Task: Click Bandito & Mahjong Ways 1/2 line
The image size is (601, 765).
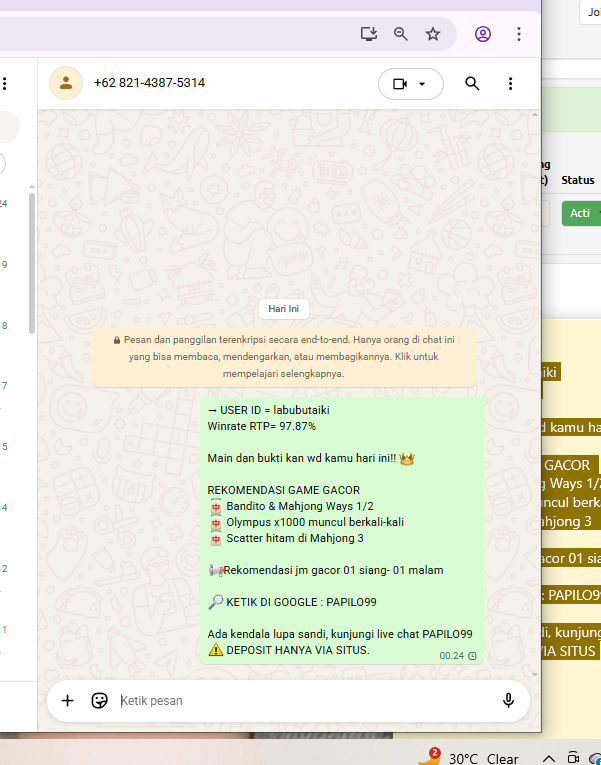Action: 290,506
